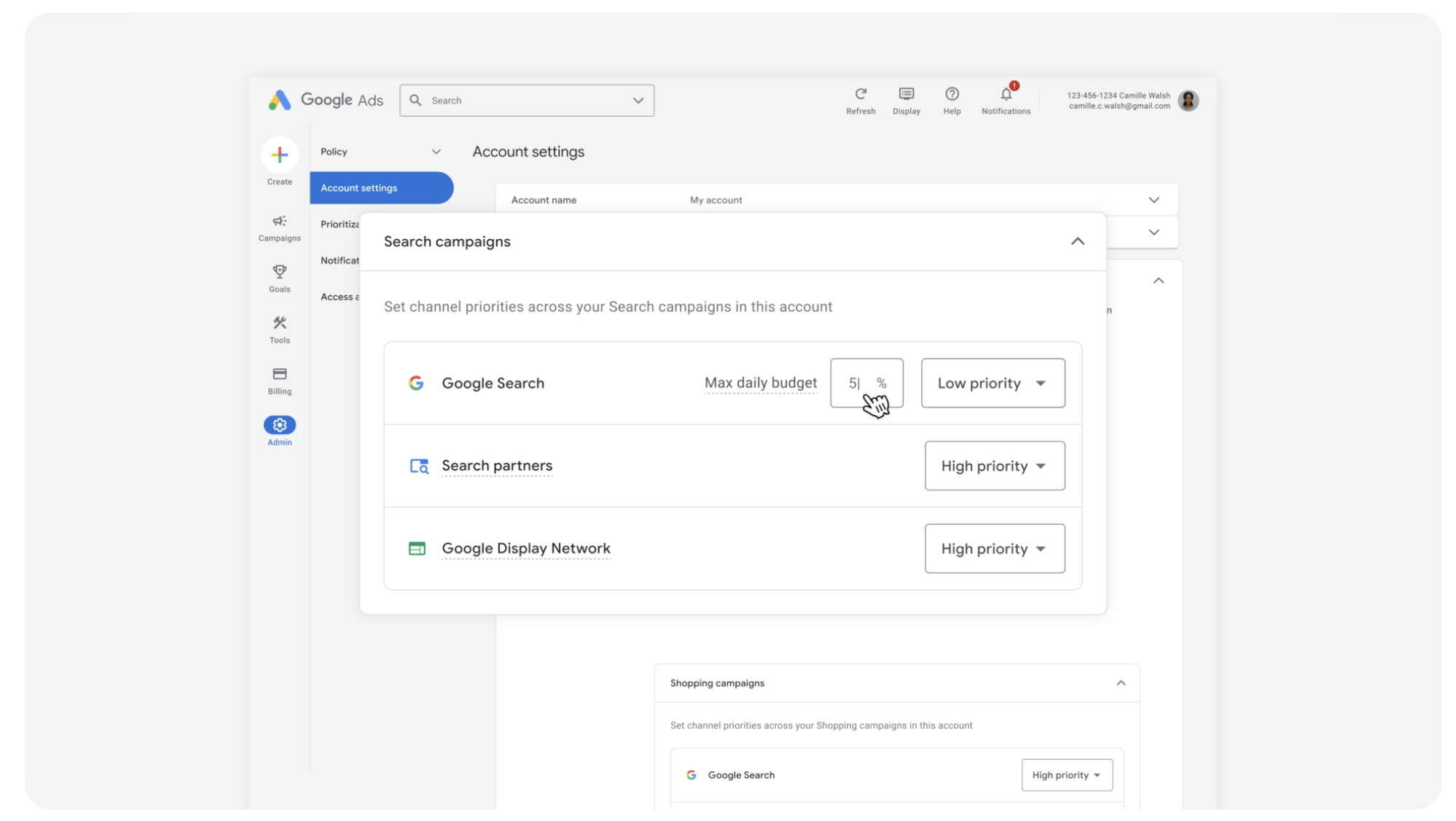The width and height of the screenshot is (1456, 821).
Task: Collapse the Search campaigns panel
Action: click(1077, 241)
